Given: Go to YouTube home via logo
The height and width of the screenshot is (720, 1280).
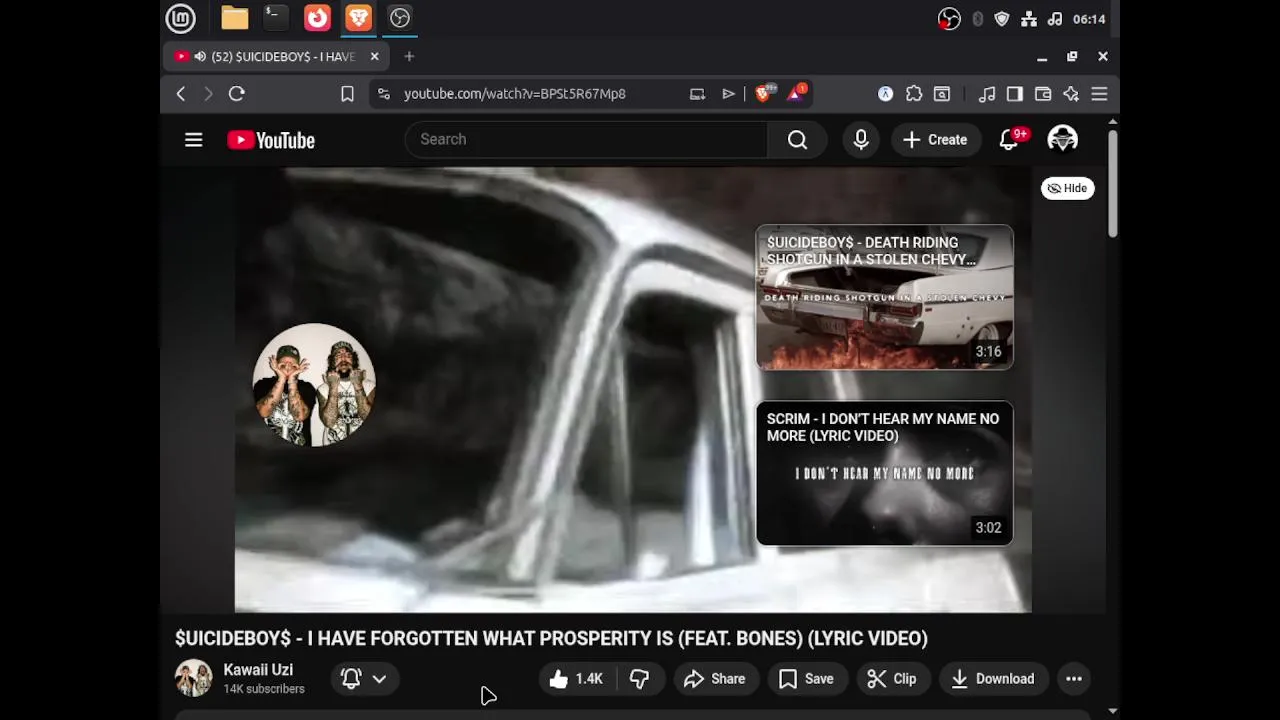Looking at the screenshot, I should point(271,140).
